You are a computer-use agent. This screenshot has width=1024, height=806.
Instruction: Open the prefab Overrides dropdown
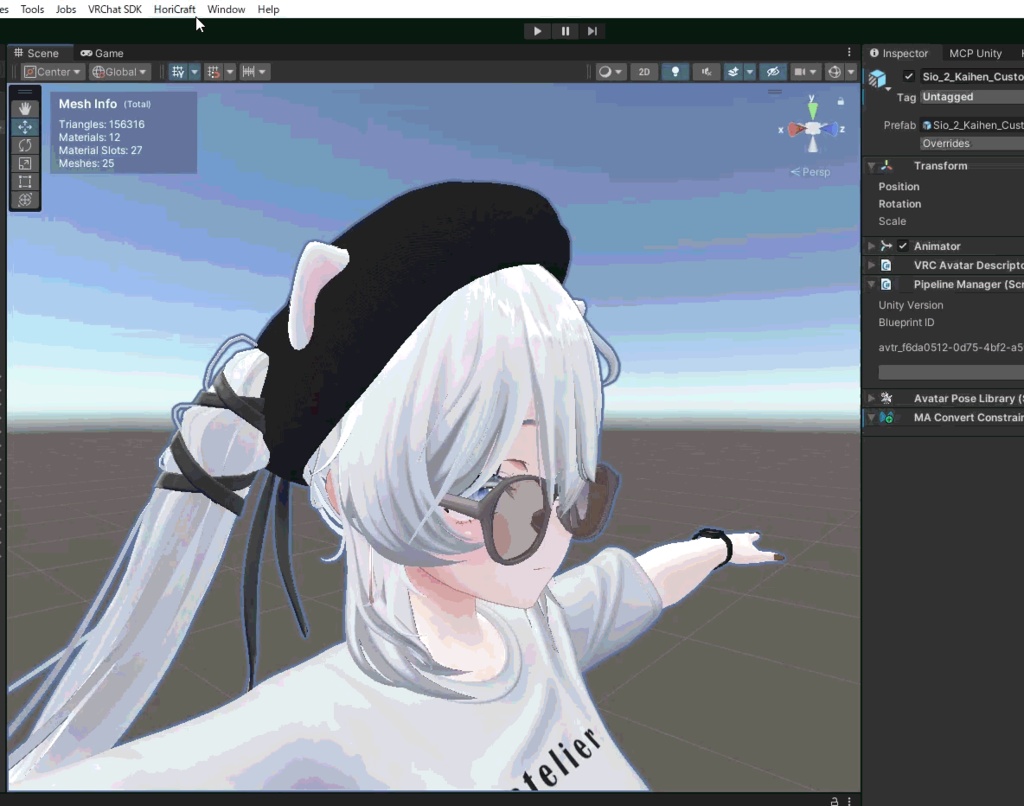point(972,143)
